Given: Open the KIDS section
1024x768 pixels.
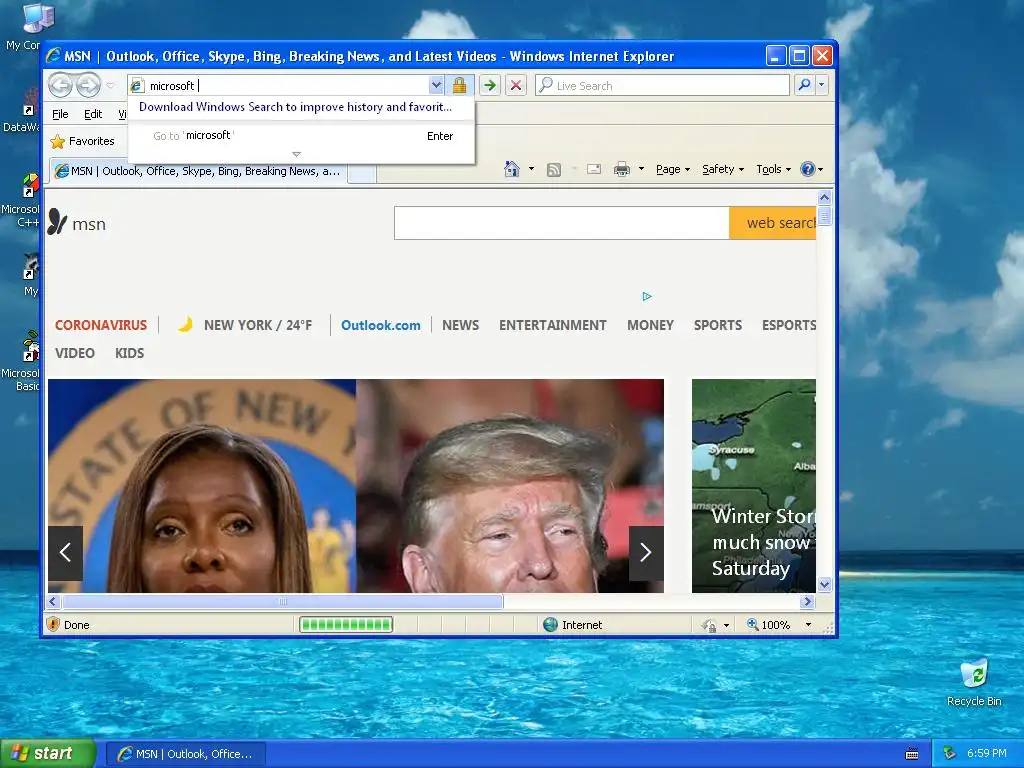Looking at the screenshot, I should point(129,353).
